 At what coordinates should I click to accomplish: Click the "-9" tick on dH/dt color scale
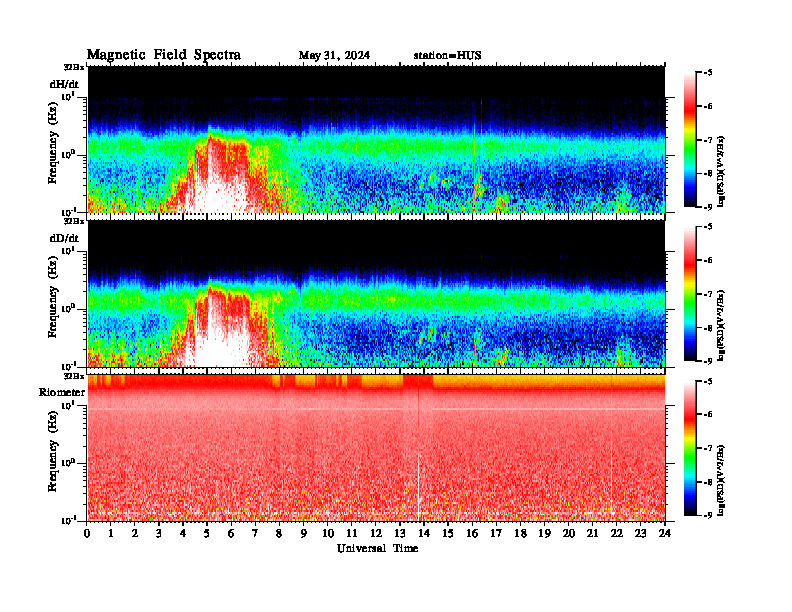click(708, 207)
